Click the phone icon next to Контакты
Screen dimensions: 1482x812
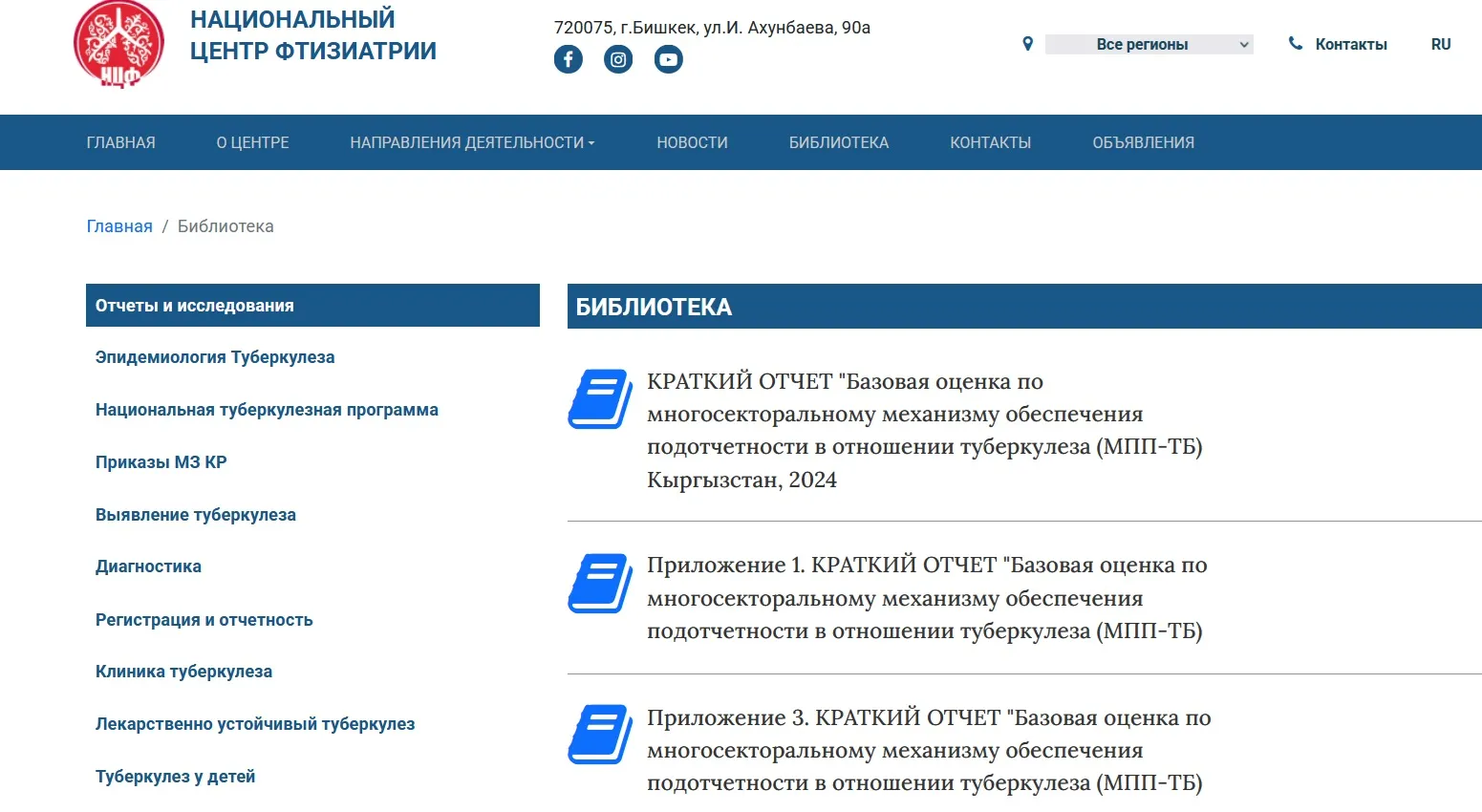[x=1296, y=42]
